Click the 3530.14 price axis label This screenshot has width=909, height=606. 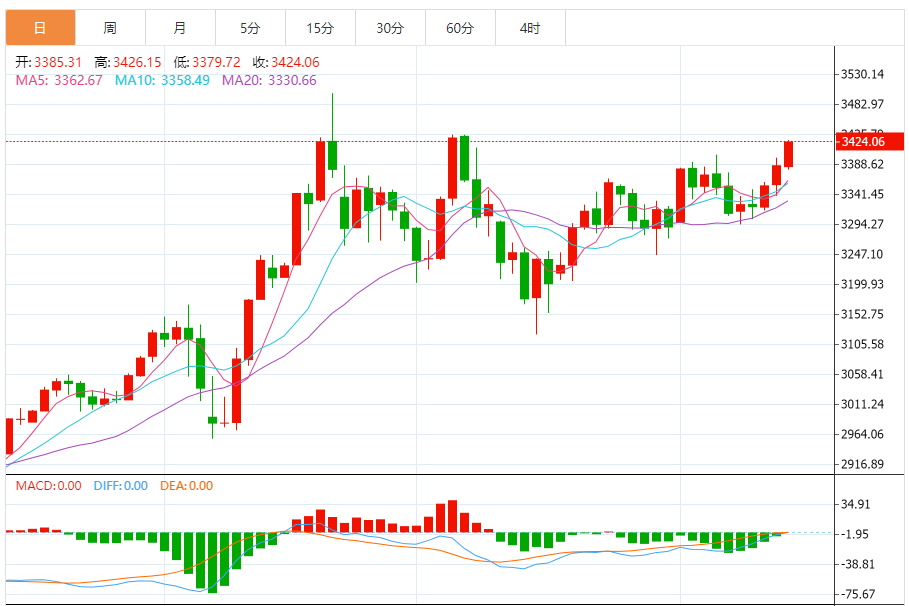coord(863,74)
